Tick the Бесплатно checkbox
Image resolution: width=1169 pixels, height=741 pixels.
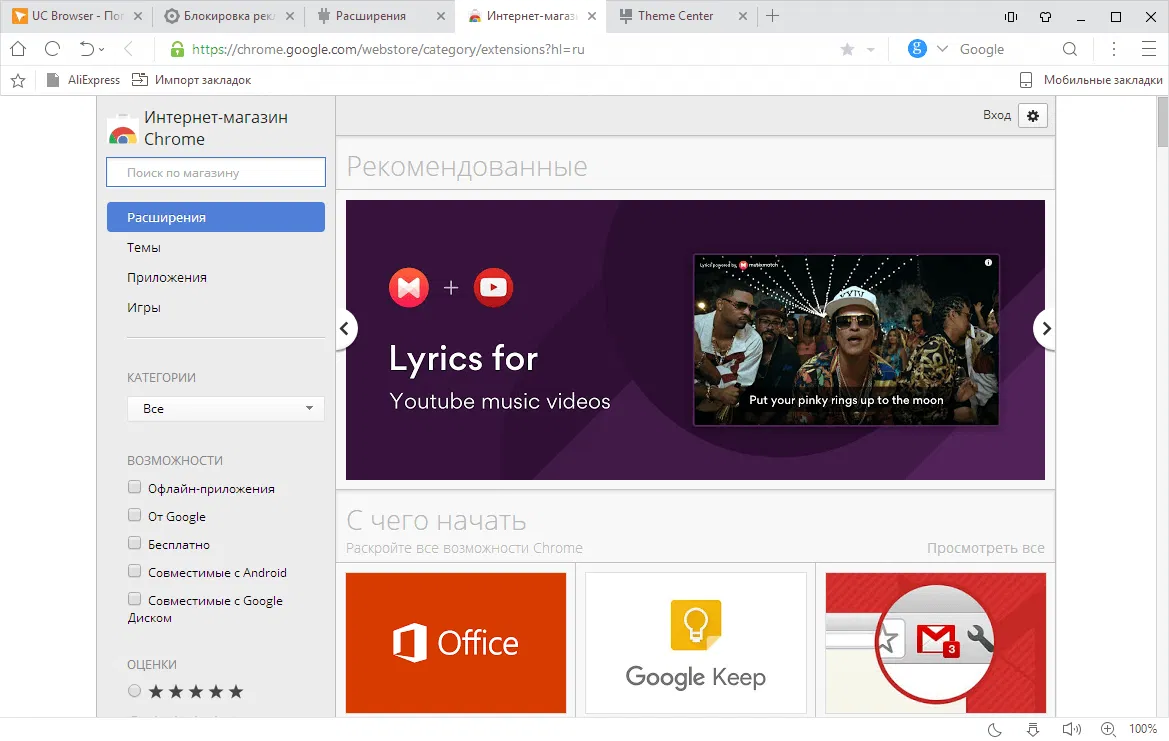coord(135,544)
